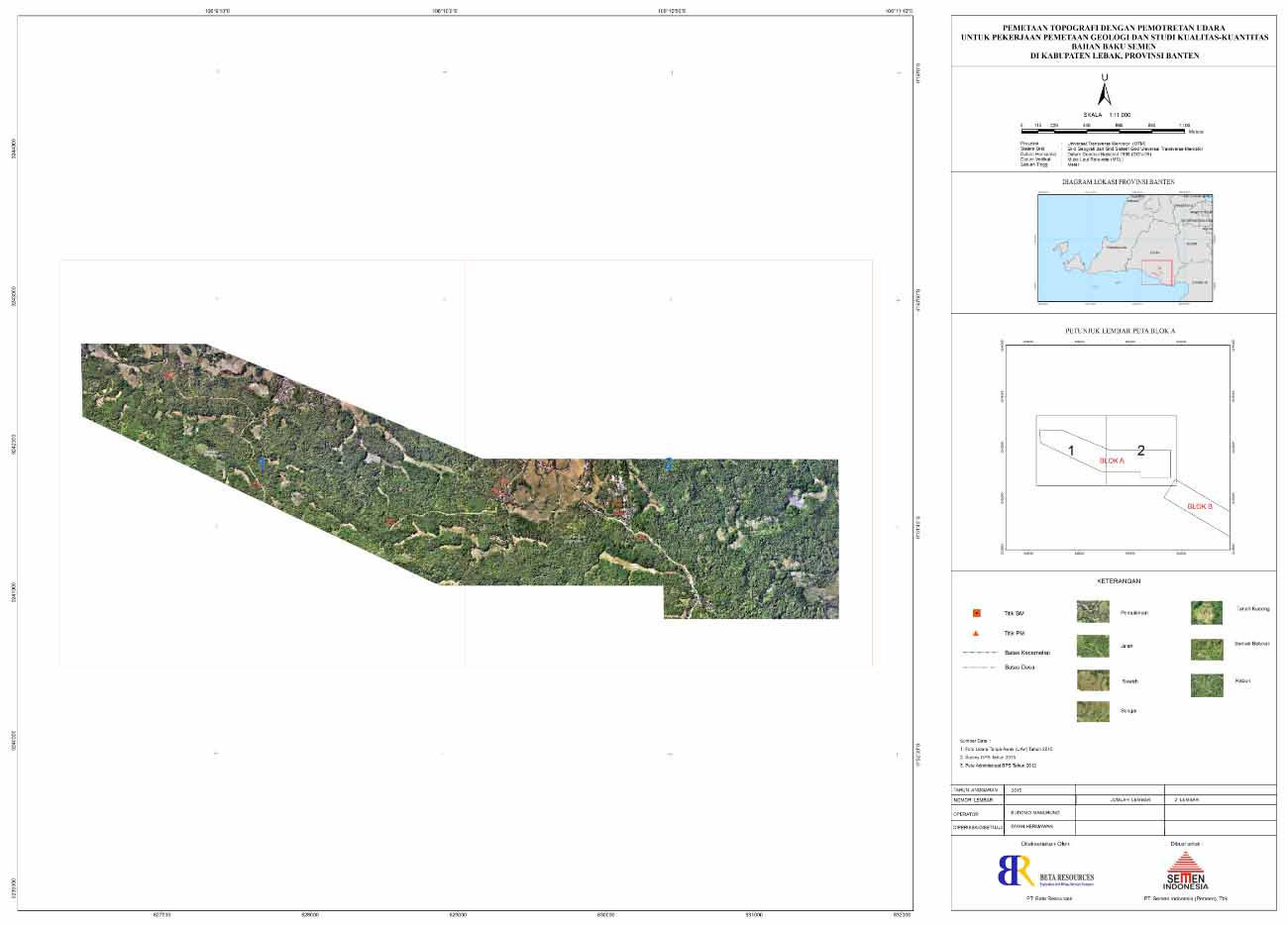Click the DIAGRAM LOKASI PROVINSI BANTEN heading
The image size is (1288, 926).
click(1119, 182)
